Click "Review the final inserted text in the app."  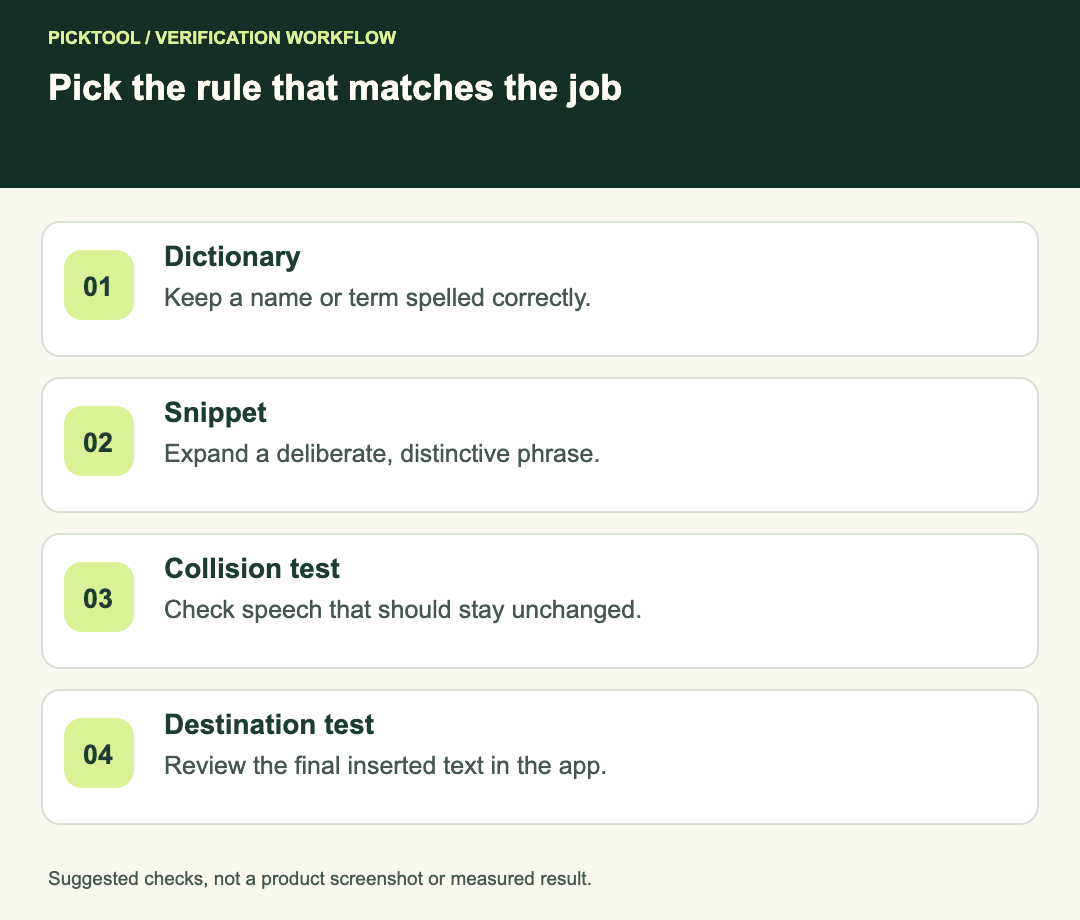click(x=385, y=766)
